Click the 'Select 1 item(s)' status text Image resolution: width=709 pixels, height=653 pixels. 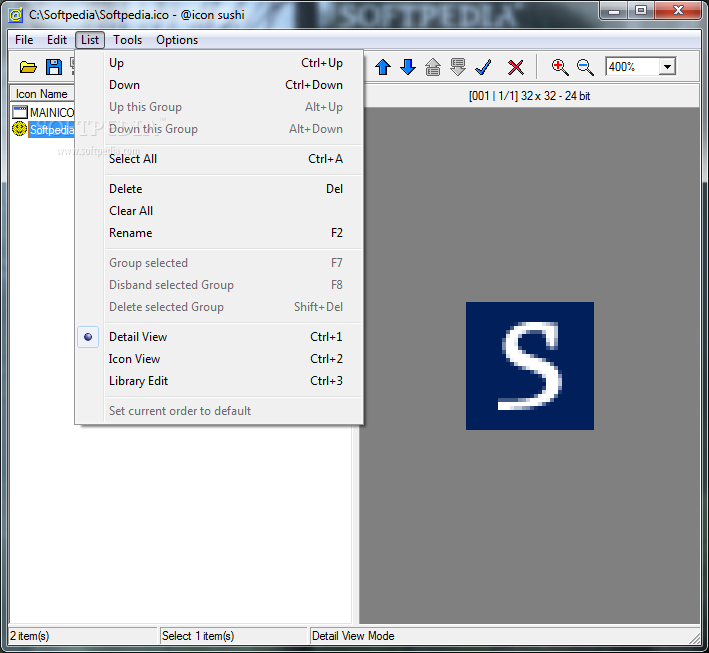point(198,636)
